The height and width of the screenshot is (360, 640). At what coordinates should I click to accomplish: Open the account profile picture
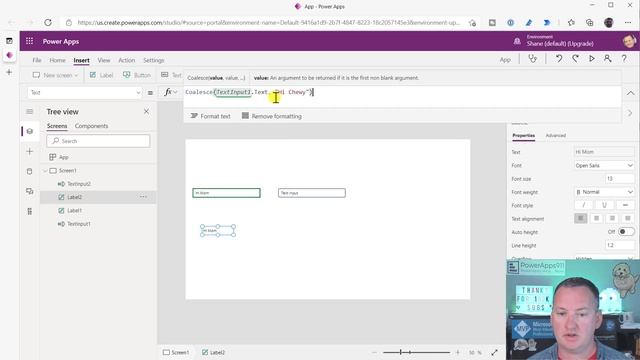(x=629, y=41)
